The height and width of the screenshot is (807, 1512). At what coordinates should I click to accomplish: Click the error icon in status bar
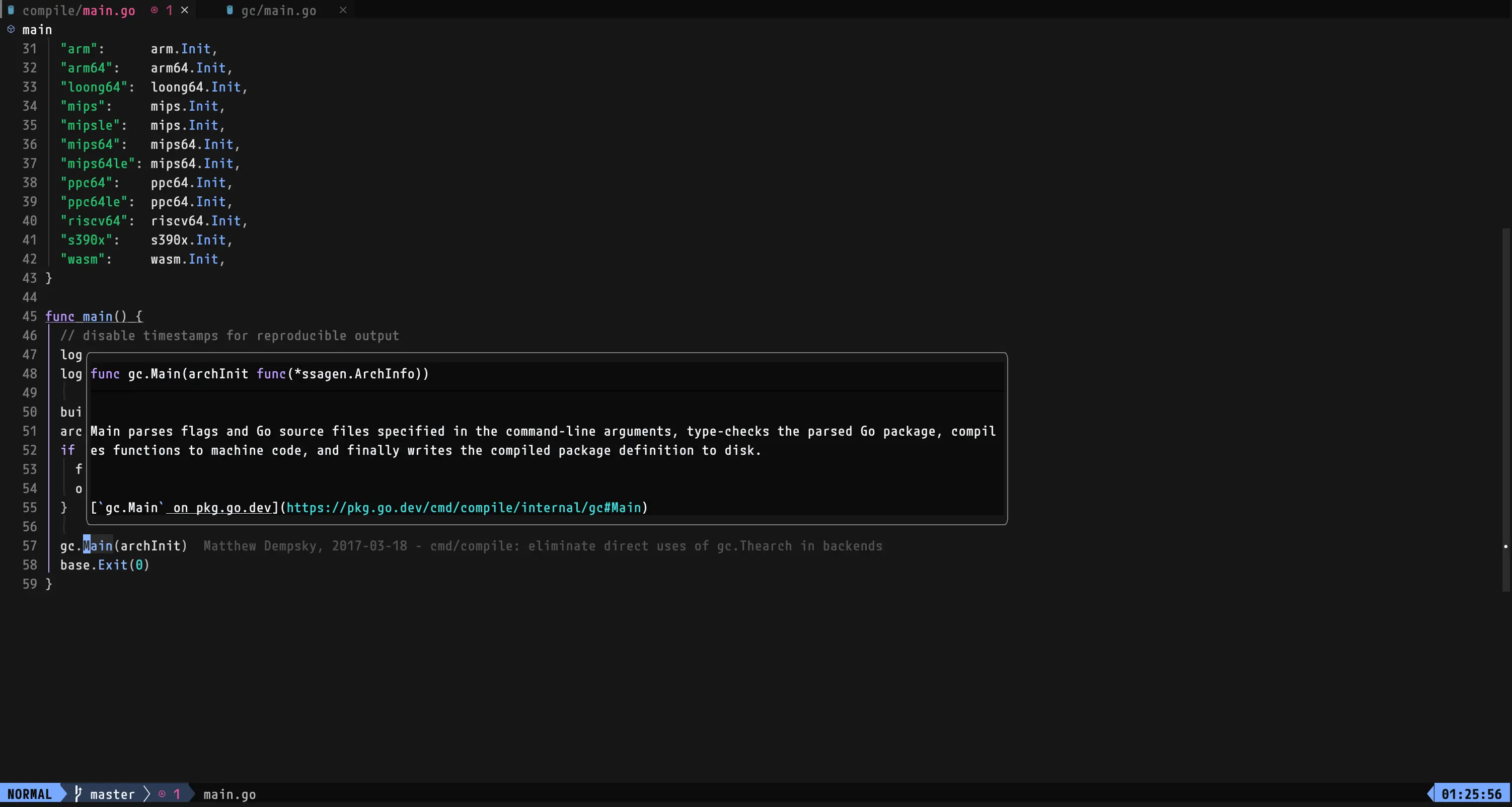point(162,793)
